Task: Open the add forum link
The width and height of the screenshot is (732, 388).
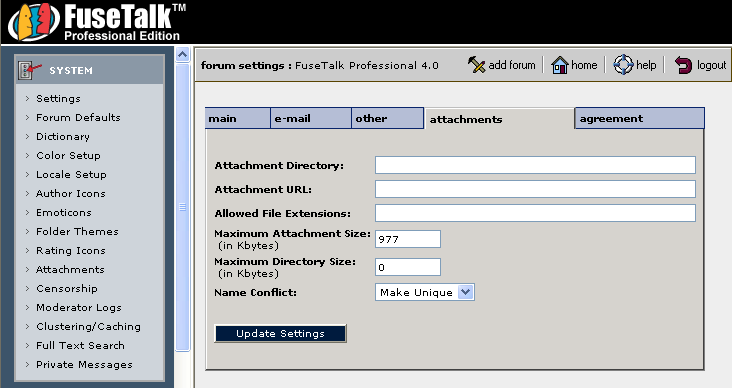Action: click(512, 65)
